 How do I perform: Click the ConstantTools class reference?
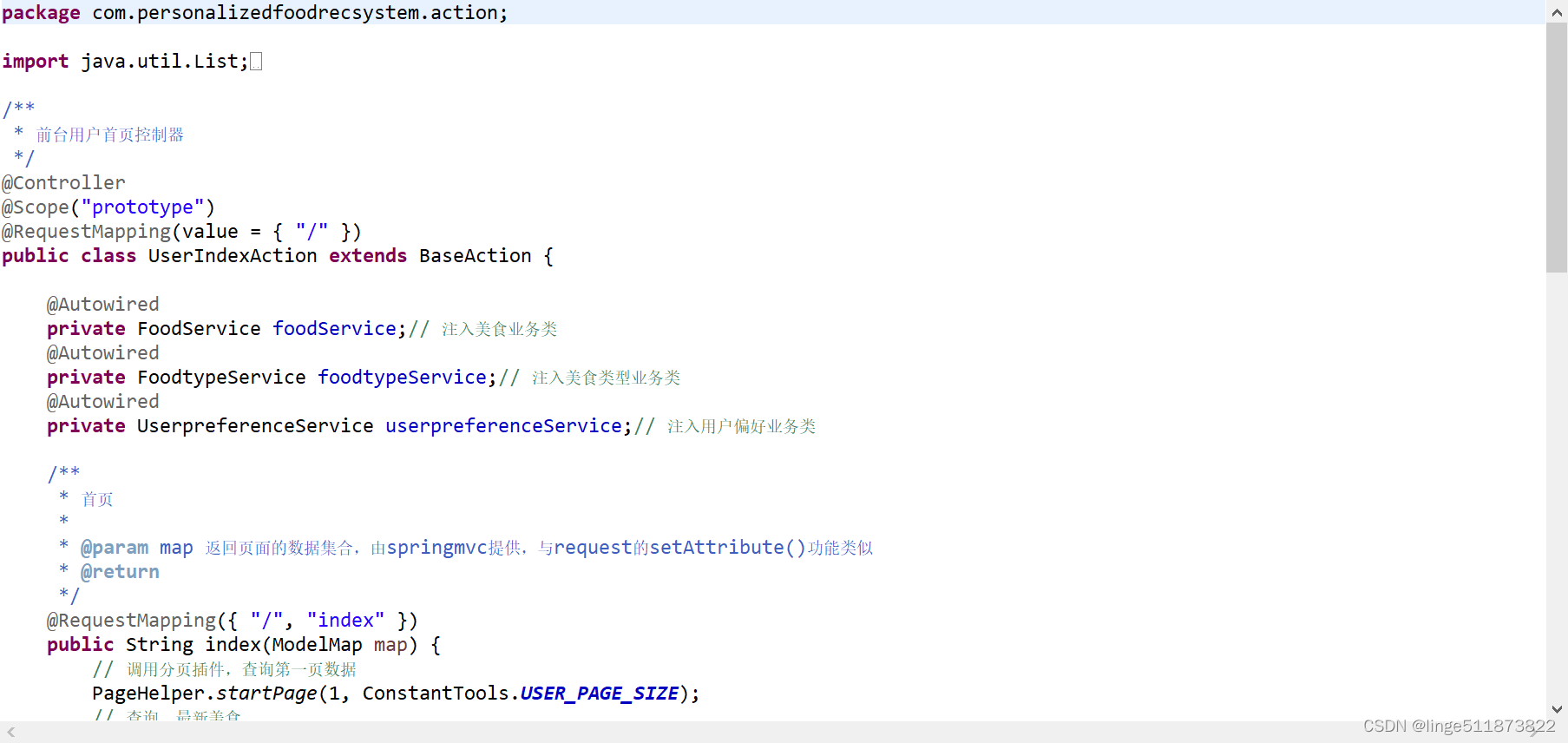click(436, 694)
